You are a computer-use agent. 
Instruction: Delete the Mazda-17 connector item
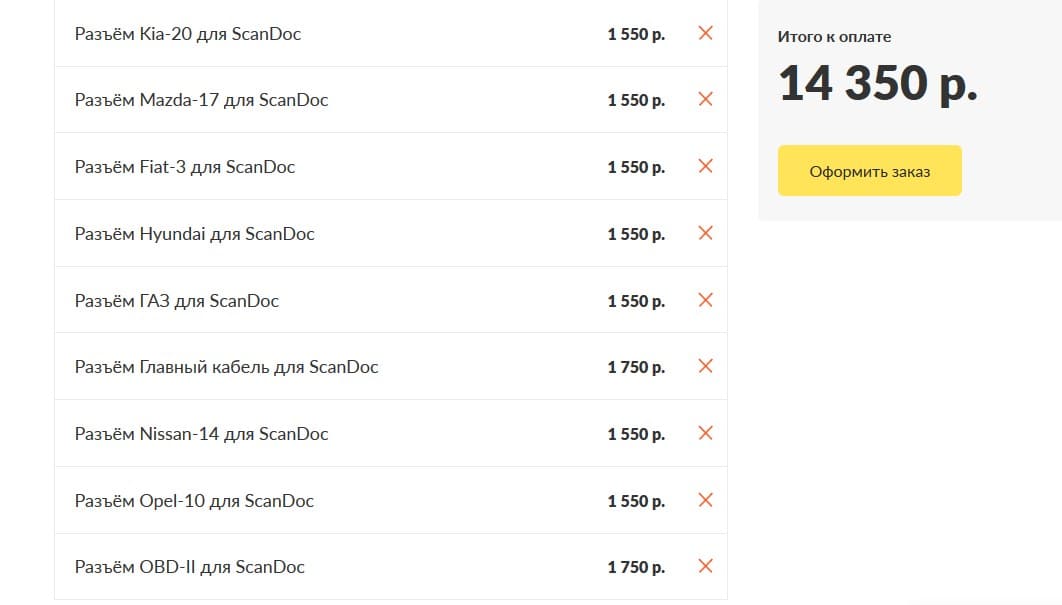click(705, 99)
